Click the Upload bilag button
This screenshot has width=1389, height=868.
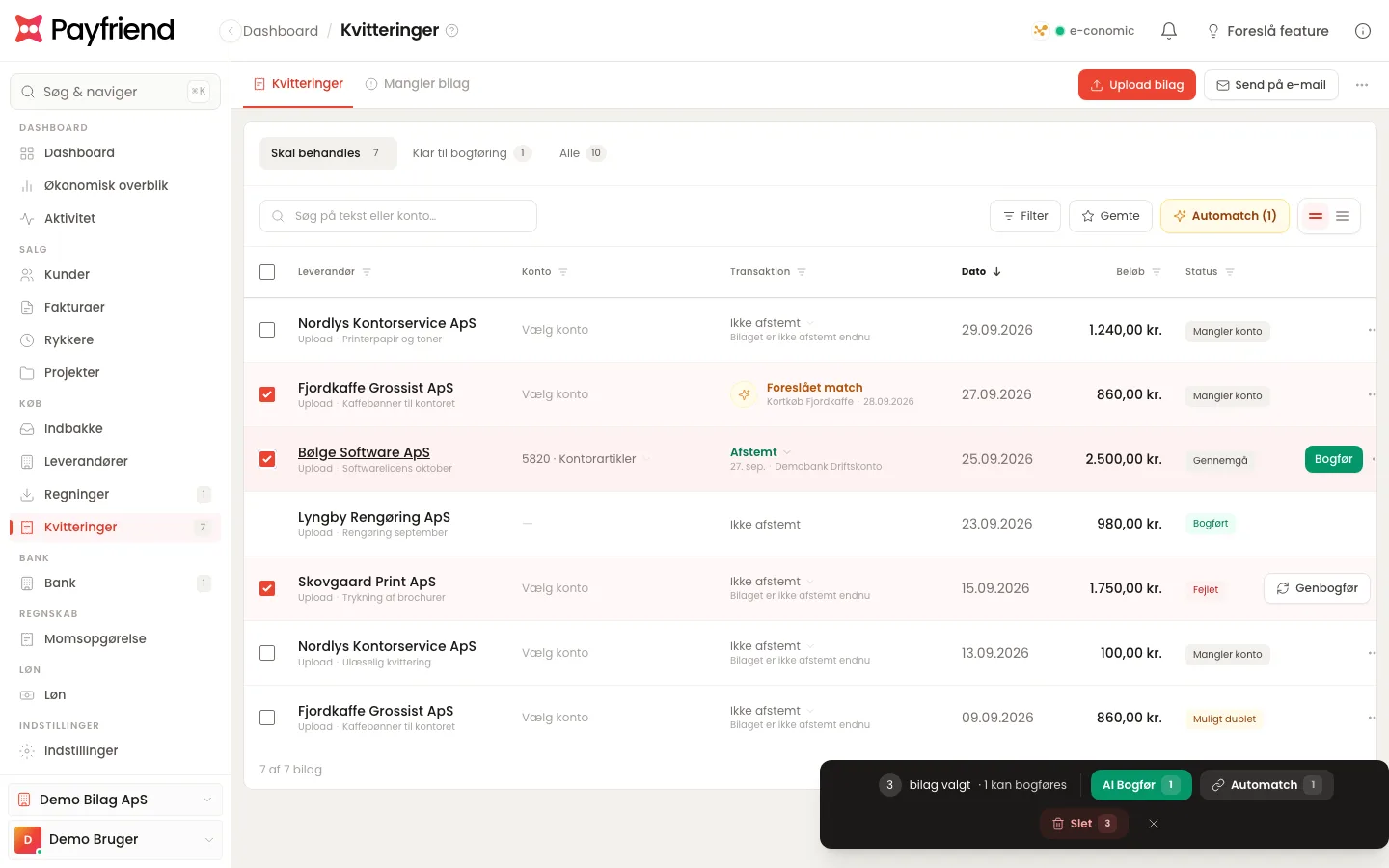click(1137, 85)
